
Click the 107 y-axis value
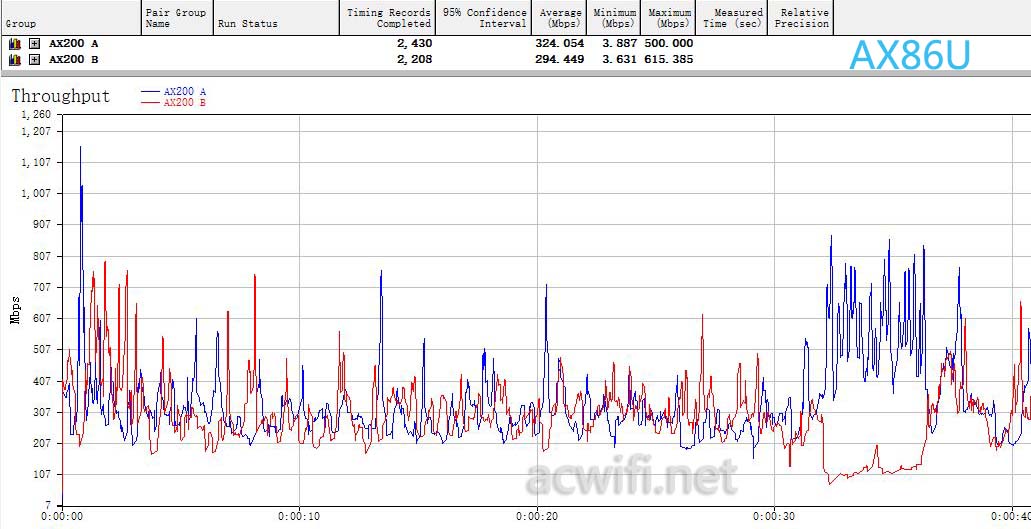42,474
